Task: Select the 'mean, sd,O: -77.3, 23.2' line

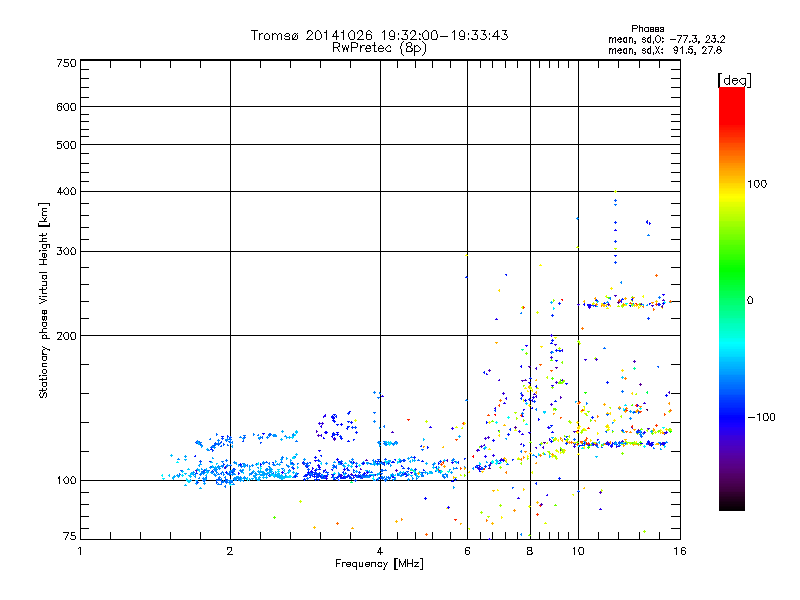Action: [x=666, y=39]
